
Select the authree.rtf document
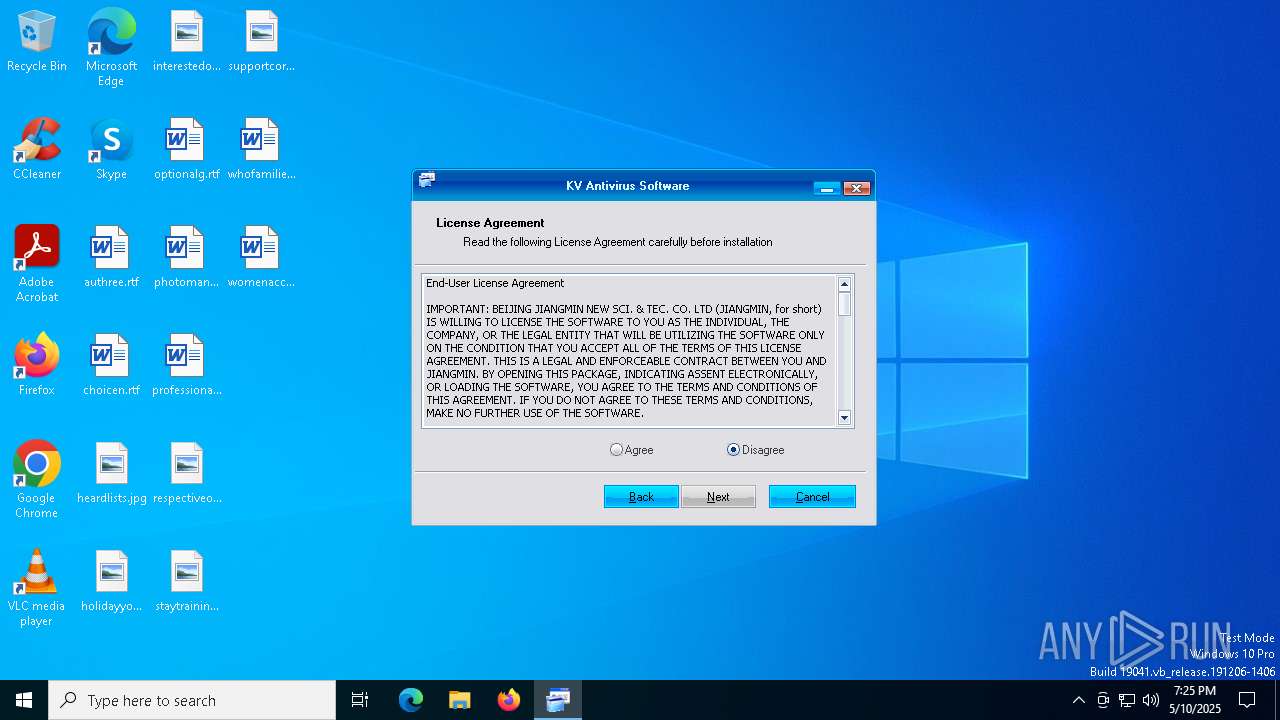(111, 258)
